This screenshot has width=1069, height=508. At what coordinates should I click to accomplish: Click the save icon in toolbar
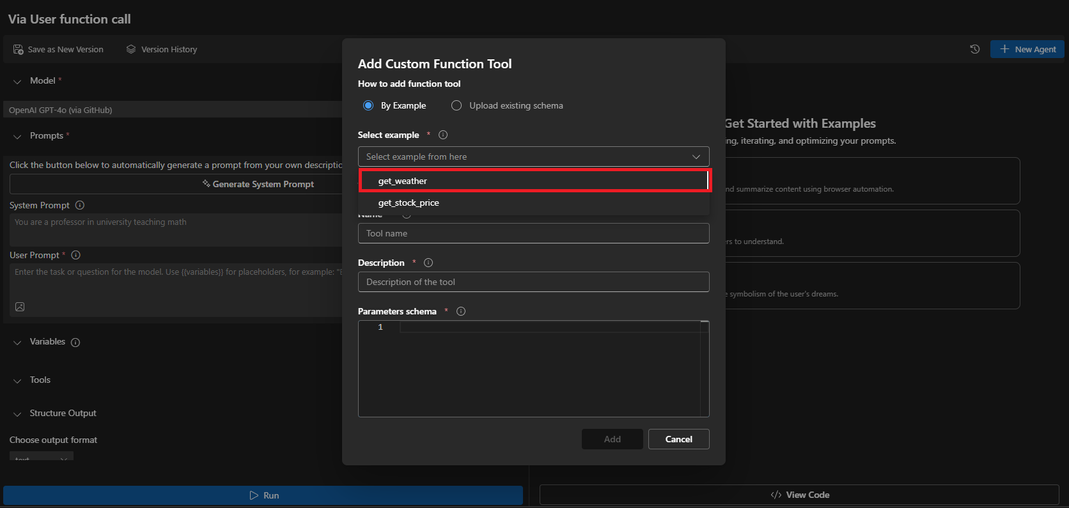(x=18, y=49)
